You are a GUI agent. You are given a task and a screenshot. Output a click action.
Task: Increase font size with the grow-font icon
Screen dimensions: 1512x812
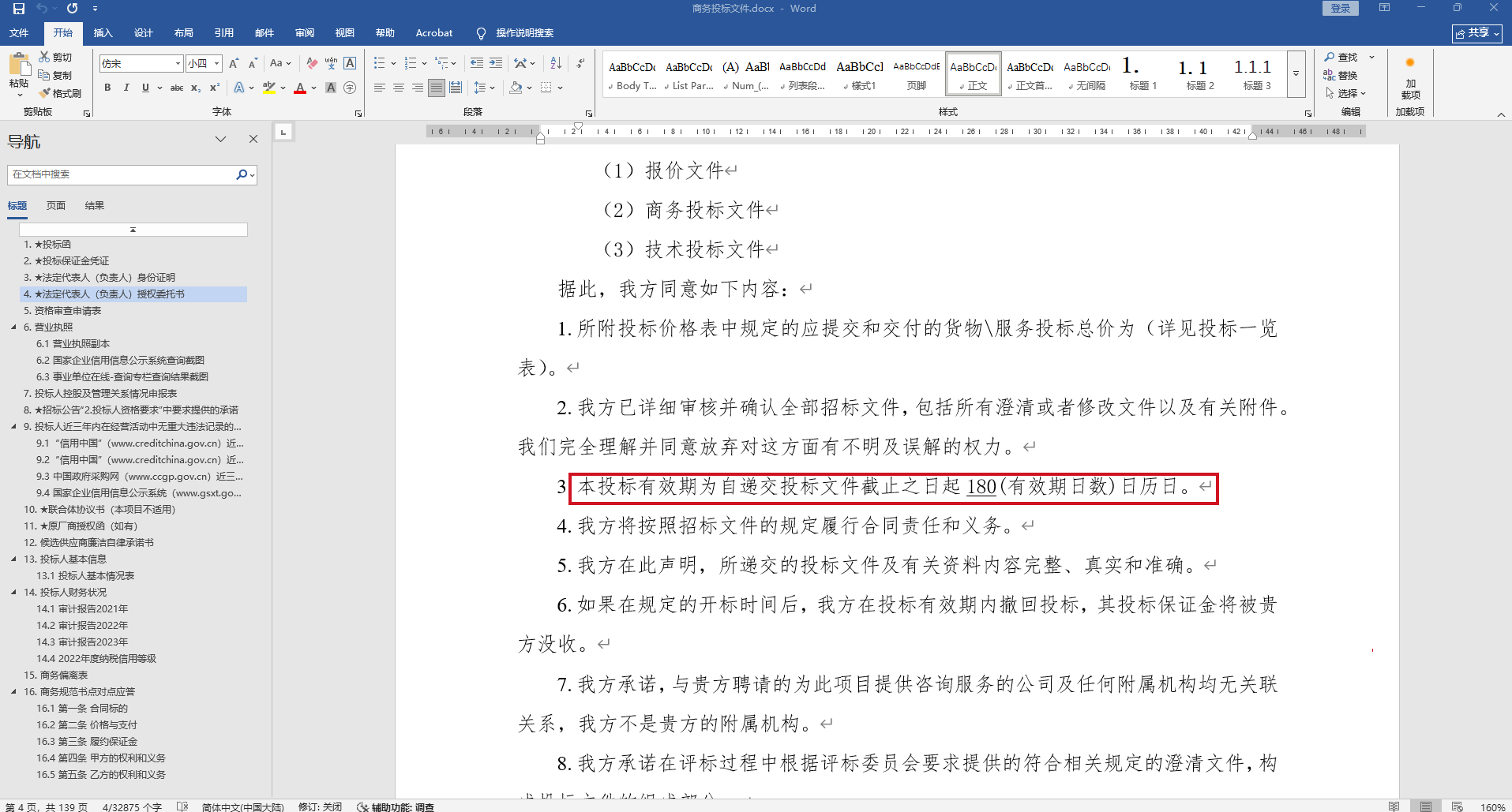pos(234,63)
